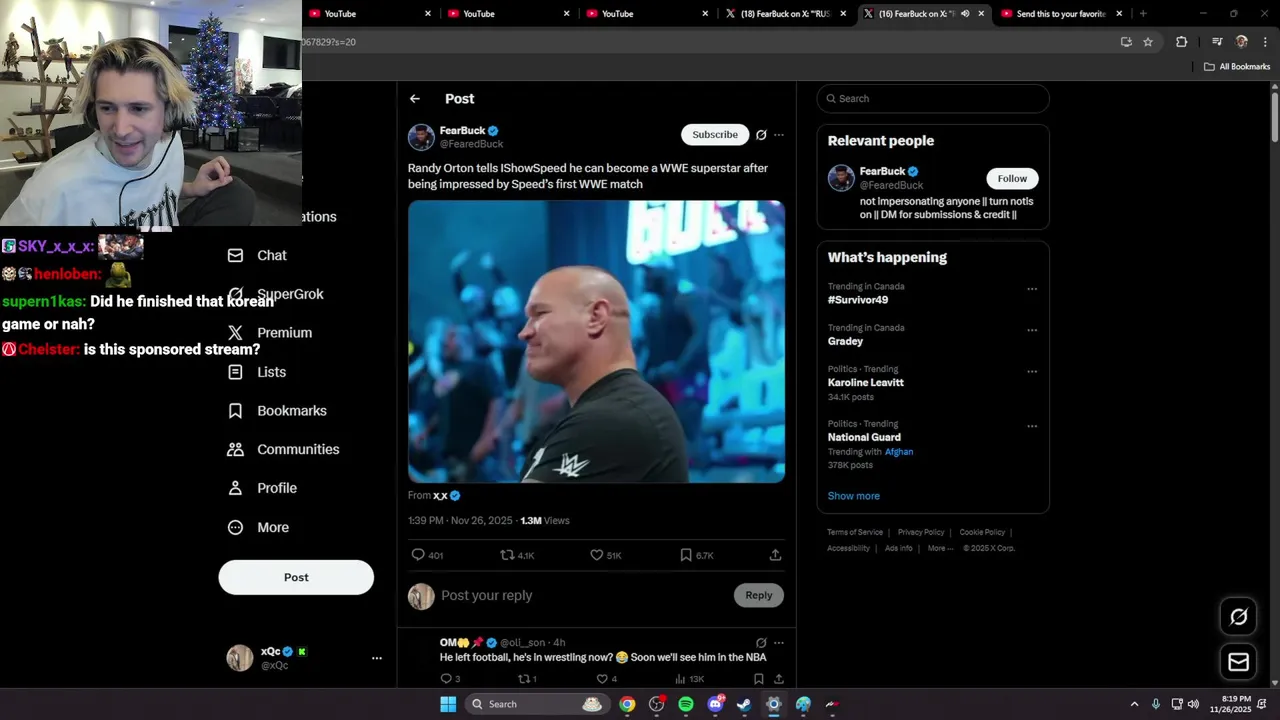Image resolution: width=1280 pixels, height=720 pixels.
Task: Open options for Gradey trend
Action: (1032, 330)
